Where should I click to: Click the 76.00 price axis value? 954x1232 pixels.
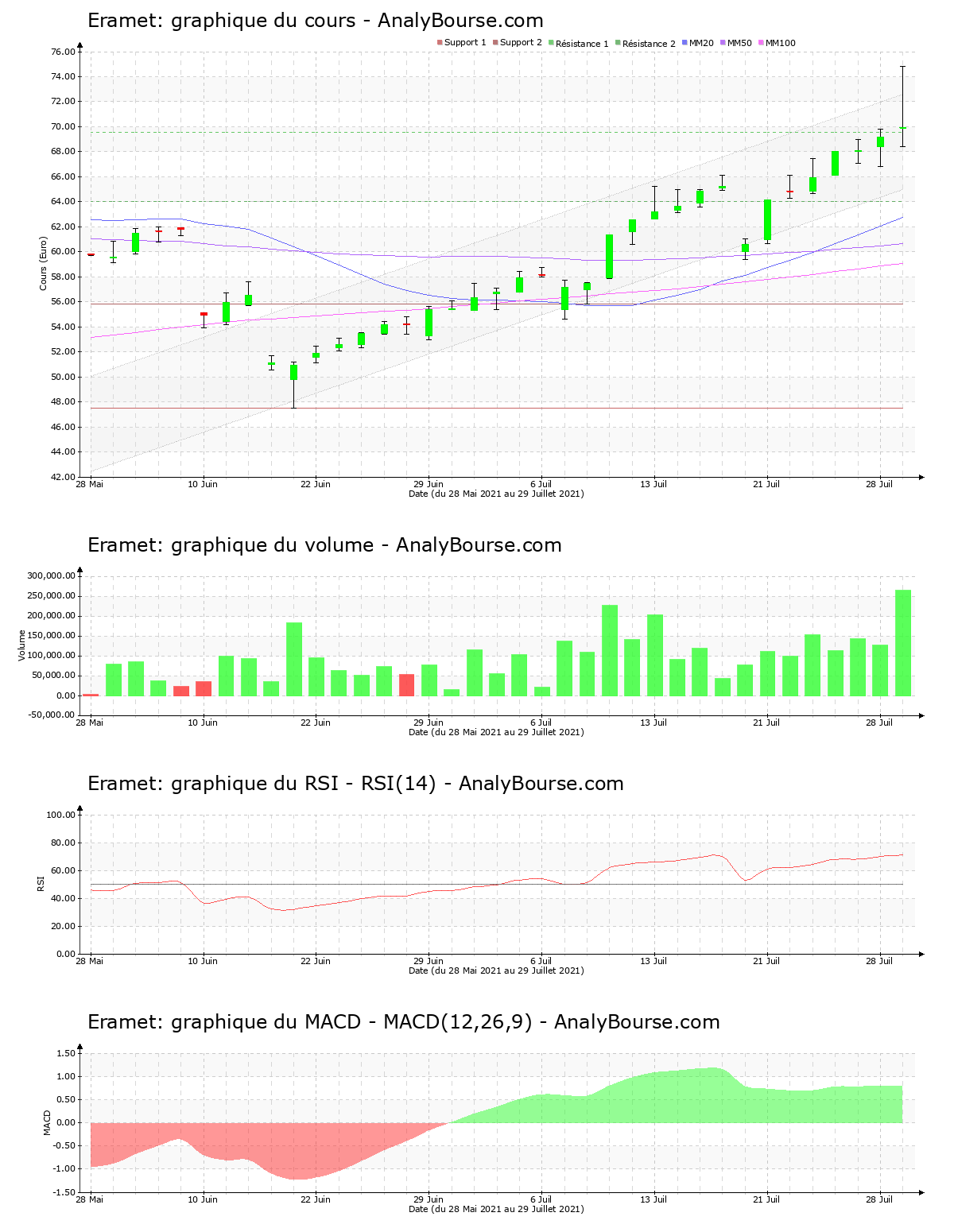click(x=63, y=52)
